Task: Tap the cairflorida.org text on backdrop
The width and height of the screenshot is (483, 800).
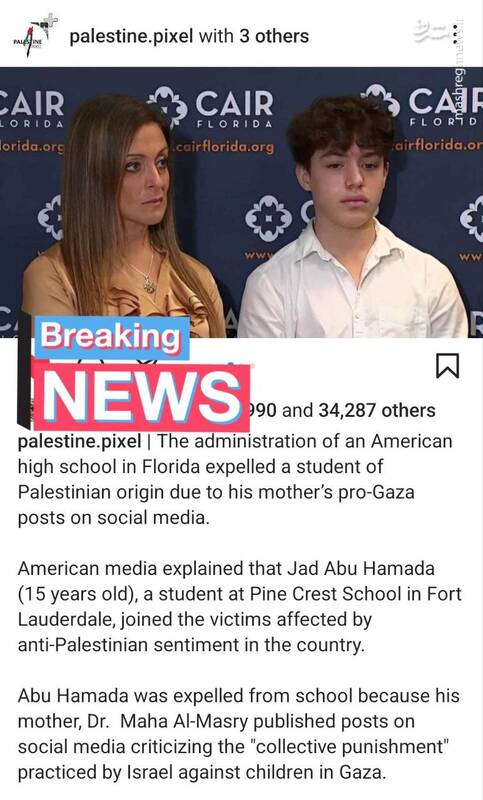Action: (x=224, y=147)
